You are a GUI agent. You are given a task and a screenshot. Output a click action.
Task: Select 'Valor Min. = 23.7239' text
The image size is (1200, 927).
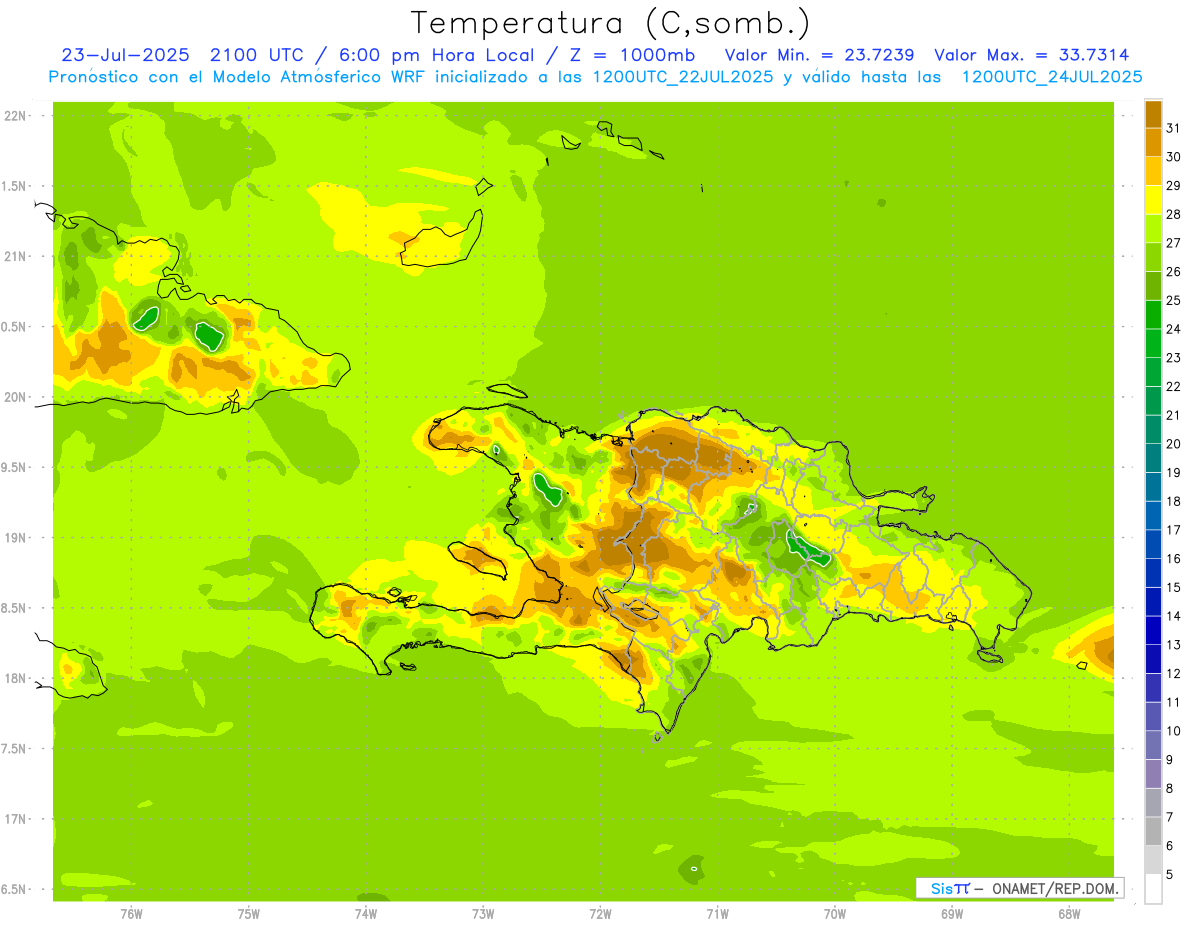click(x=820, y=55)
